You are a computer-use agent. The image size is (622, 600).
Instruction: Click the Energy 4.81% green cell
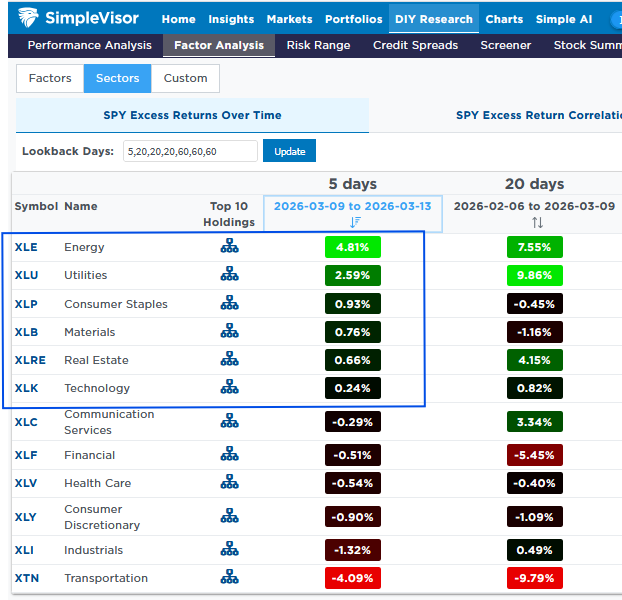click(354, 248)
